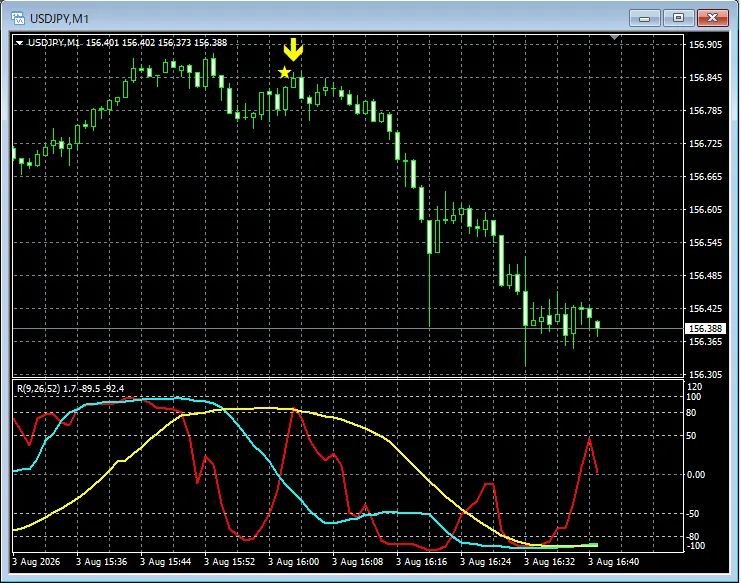The height and width of the screenshot is (583, 741).
Task: Click the 156.665 price scale value
Action: [706, 177]
